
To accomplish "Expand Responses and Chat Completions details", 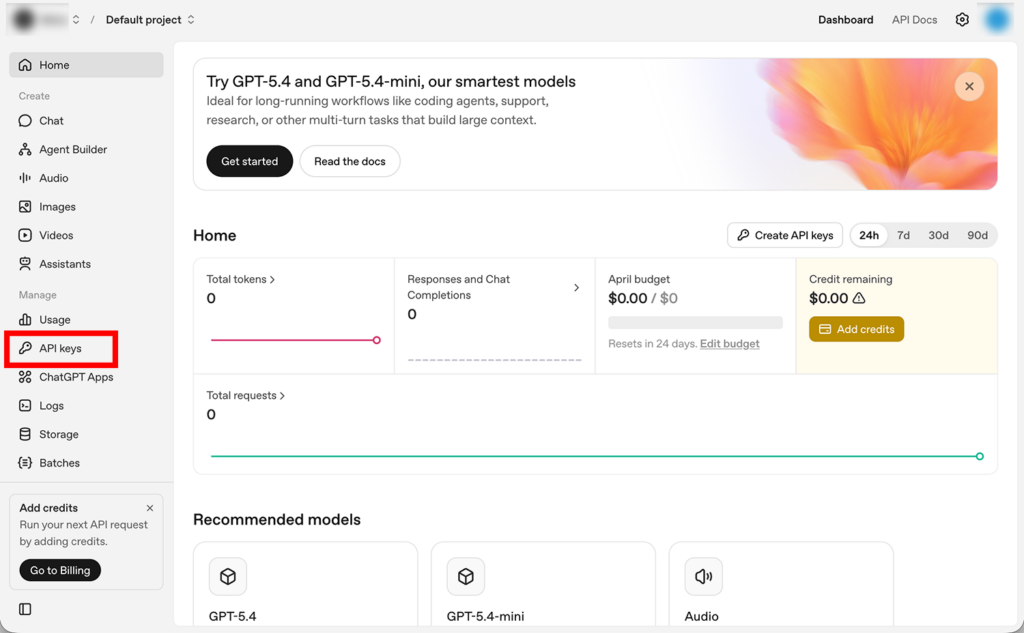I will (x=577, y=286).
